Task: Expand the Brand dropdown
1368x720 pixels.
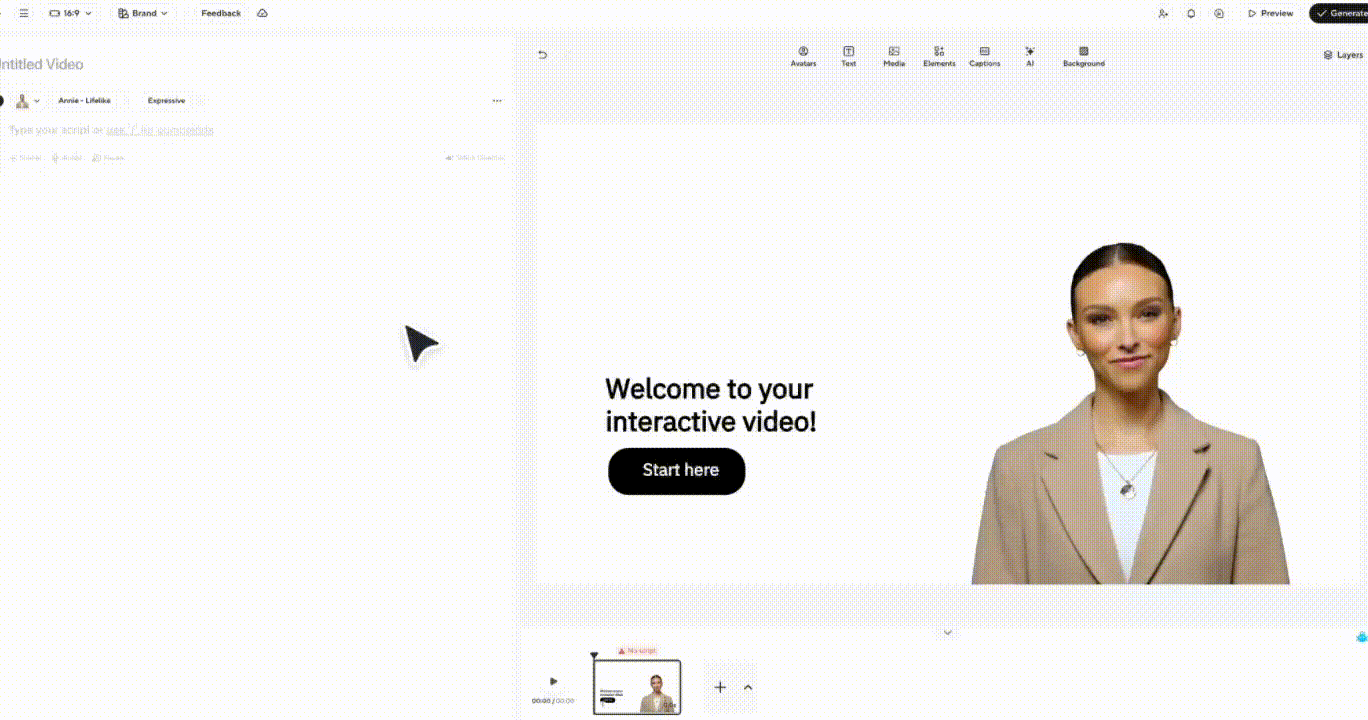Action: [x=143, y=13]
